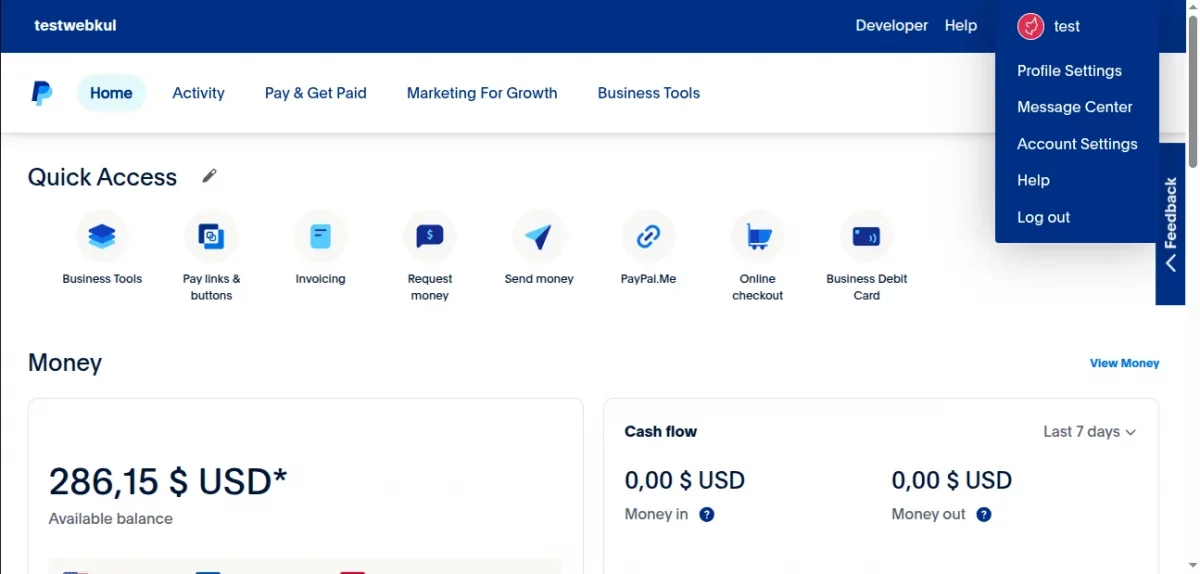Click the PayPal logo icon
The width and height of the screenshot is (1200, 574).
coord(42,93)
